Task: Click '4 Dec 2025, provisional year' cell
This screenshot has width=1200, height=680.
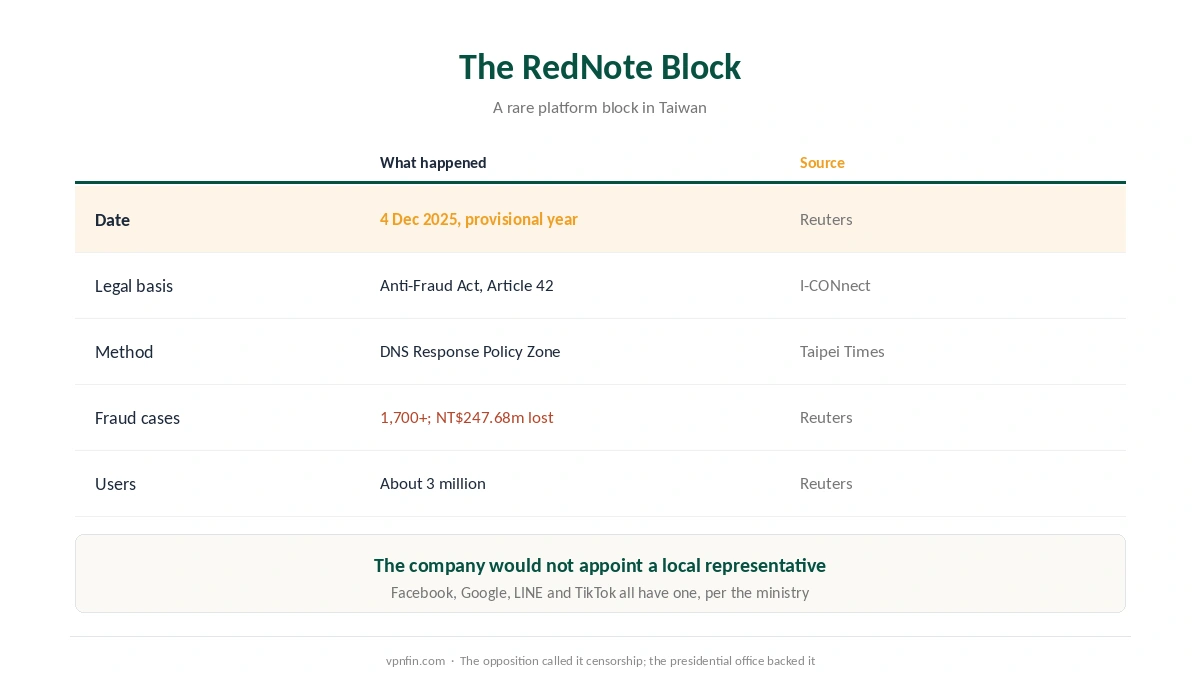Action: [479, 219]
